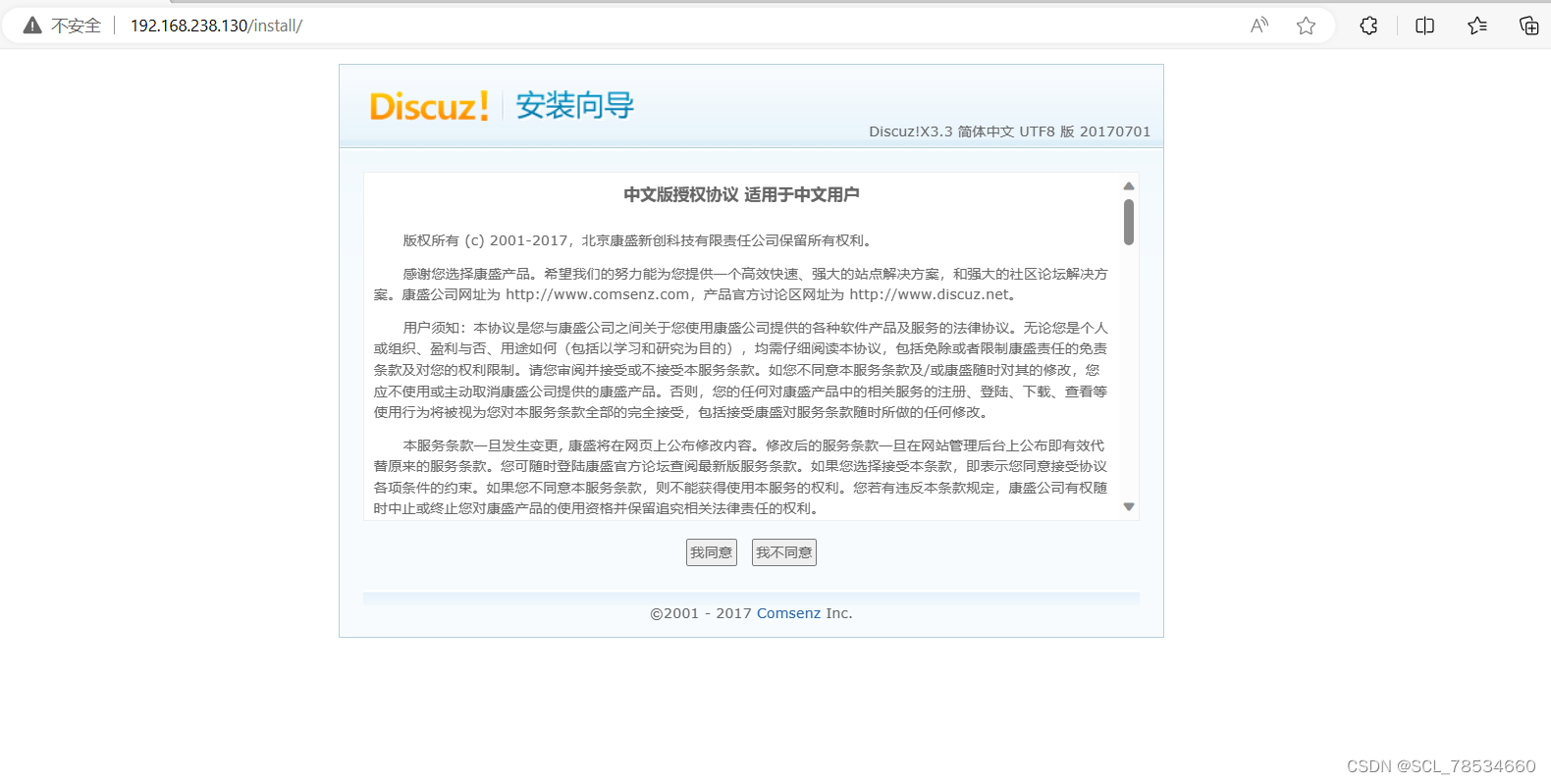The height and width of the screenshot is (784, 1551).
Task: Click the http://www.discuz.net address in agreement
Action: (x=930, y=294)
